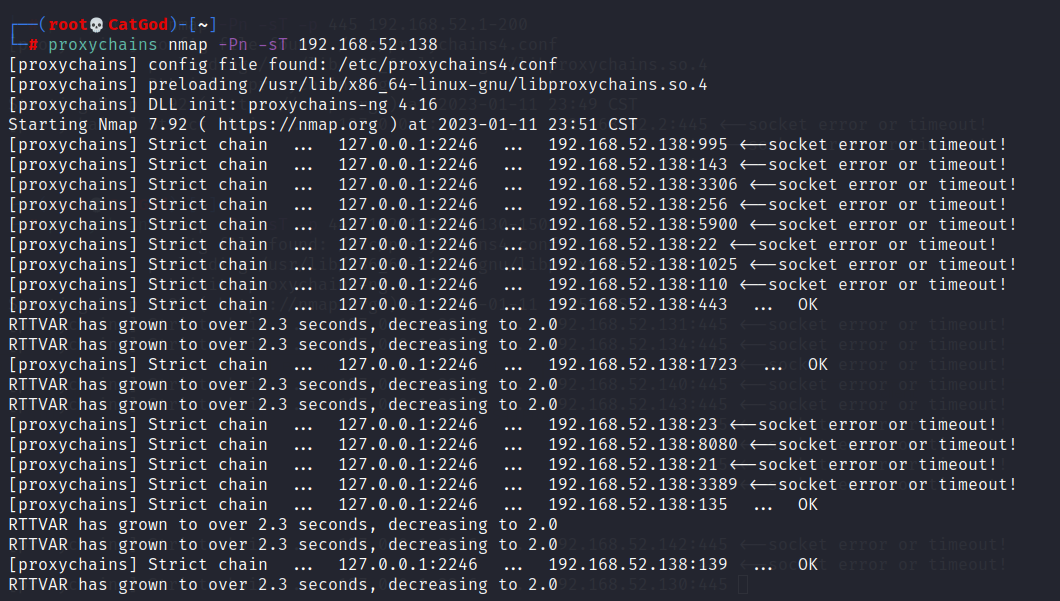Click the 192.168.52.138:8080 address
1060x601 pixels.
[x=643, y=445]
